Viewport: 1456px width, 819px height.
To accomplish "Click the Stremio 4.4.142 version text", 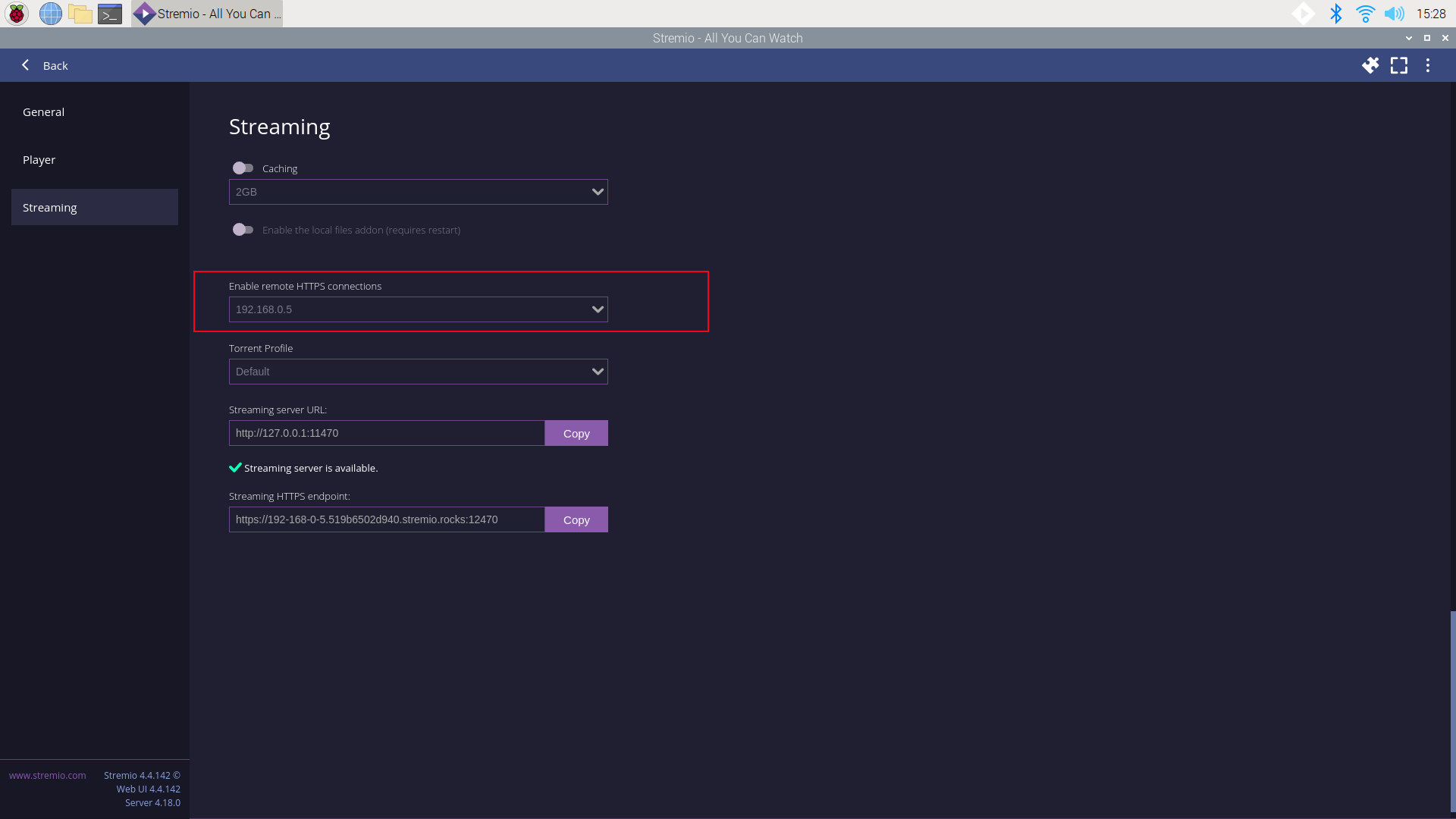I will [x=142, y=775].
